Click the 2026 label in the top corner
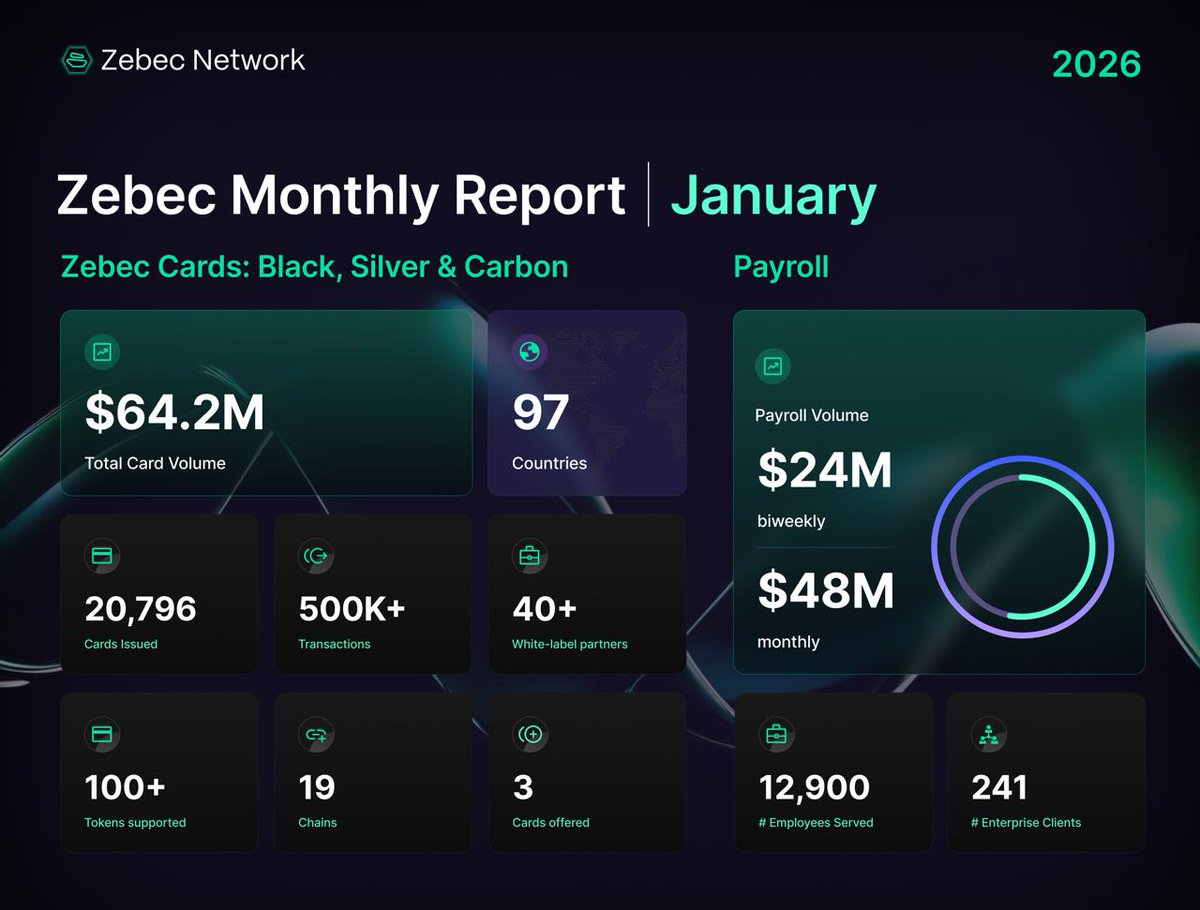Viewport: 1200px width, 910px height. point(1096,63)
